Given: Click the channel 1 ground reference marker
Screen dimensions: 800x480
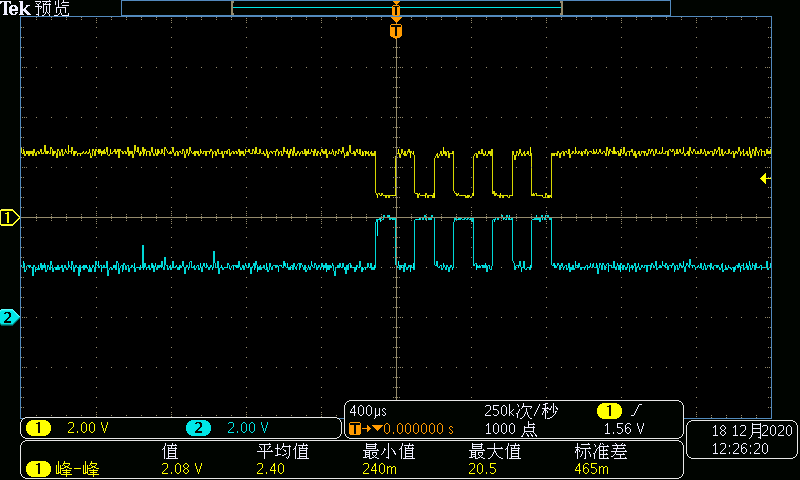Looking at the screenshot, I should point(9,218).
